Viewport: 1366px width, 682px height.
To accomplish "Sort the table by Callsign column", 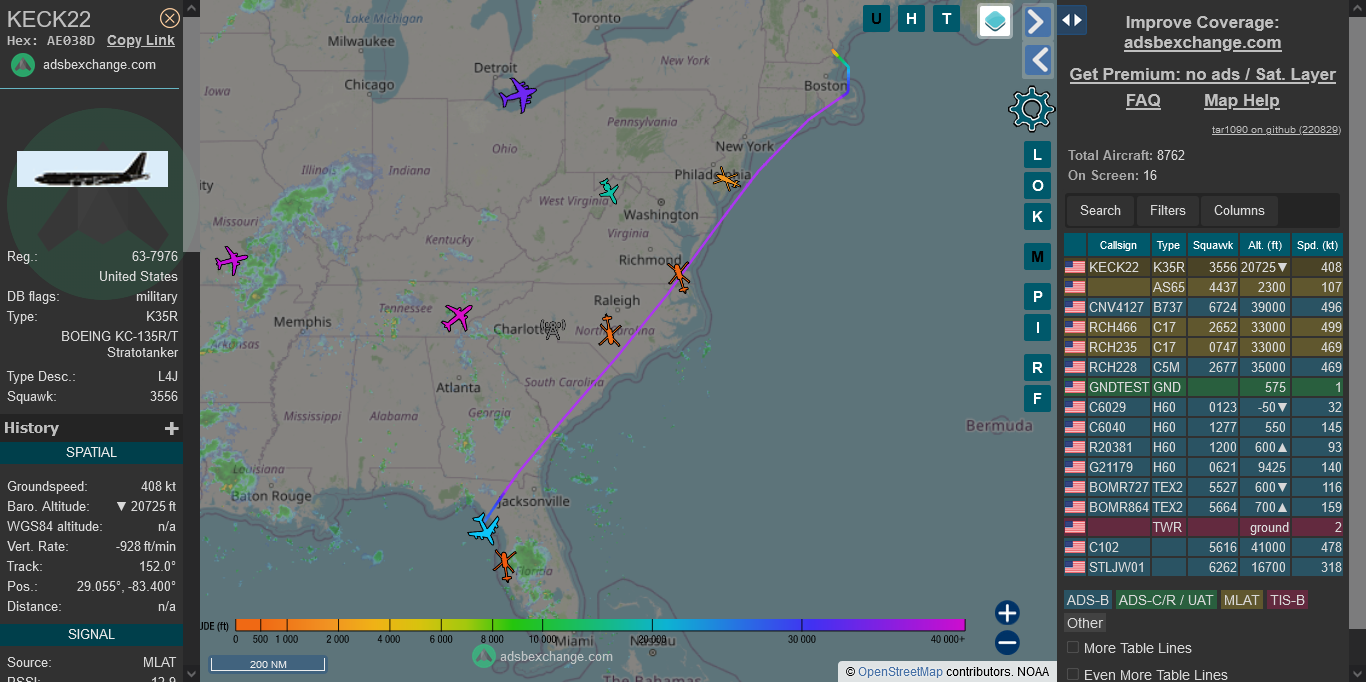I will point(1118,245).
